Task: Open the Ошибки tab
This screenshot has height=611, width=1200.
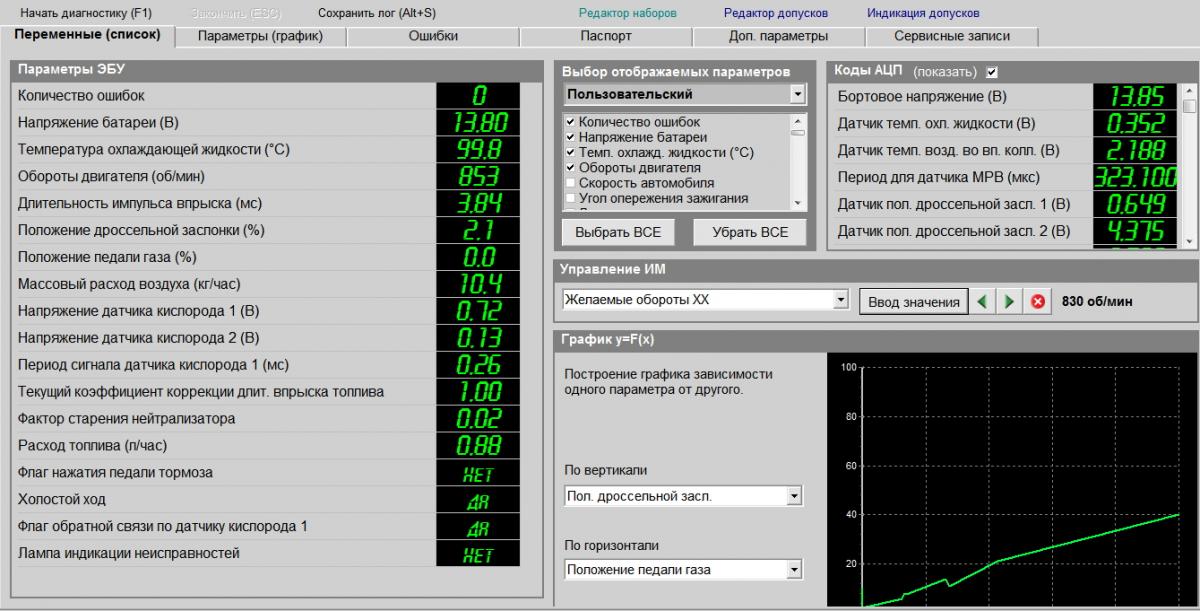Action: coord(433,36)
